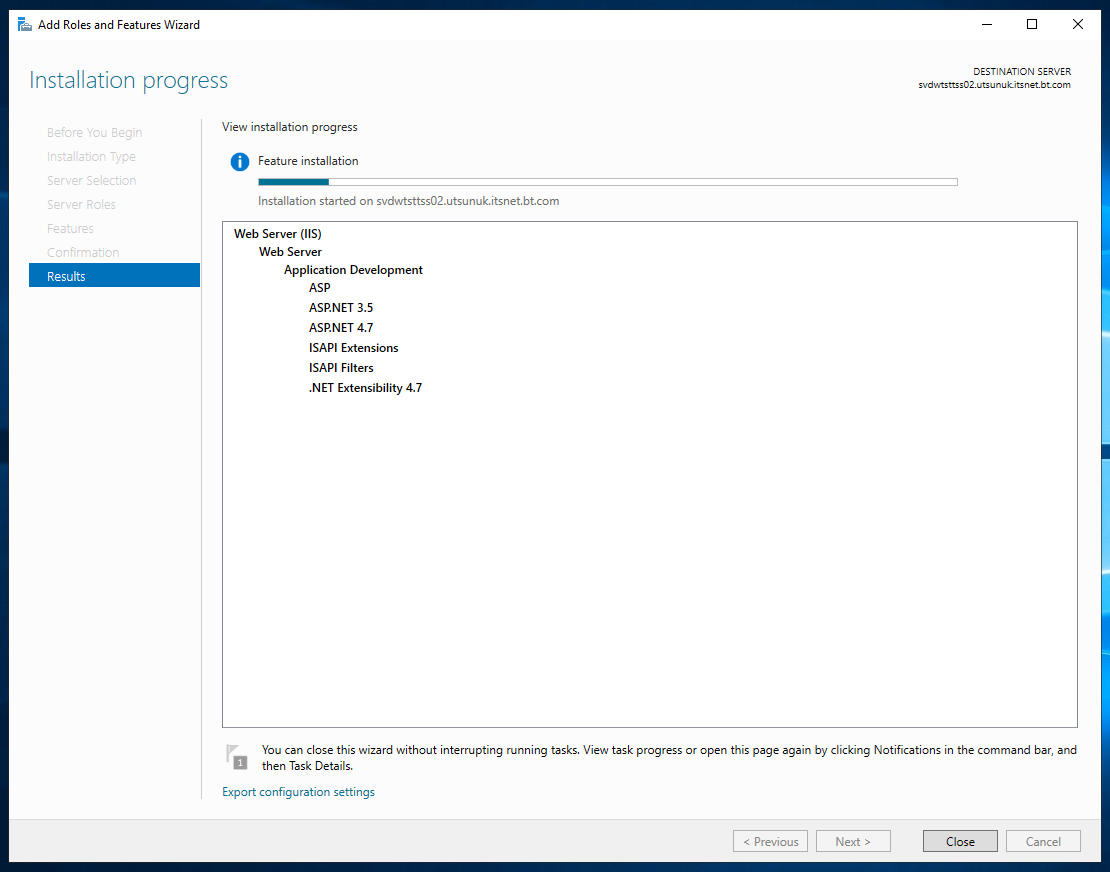Click the Web Server sub-entry
Image resolution: width=1110 pixels, height=872 pixels.
click(x=290, y=252)
